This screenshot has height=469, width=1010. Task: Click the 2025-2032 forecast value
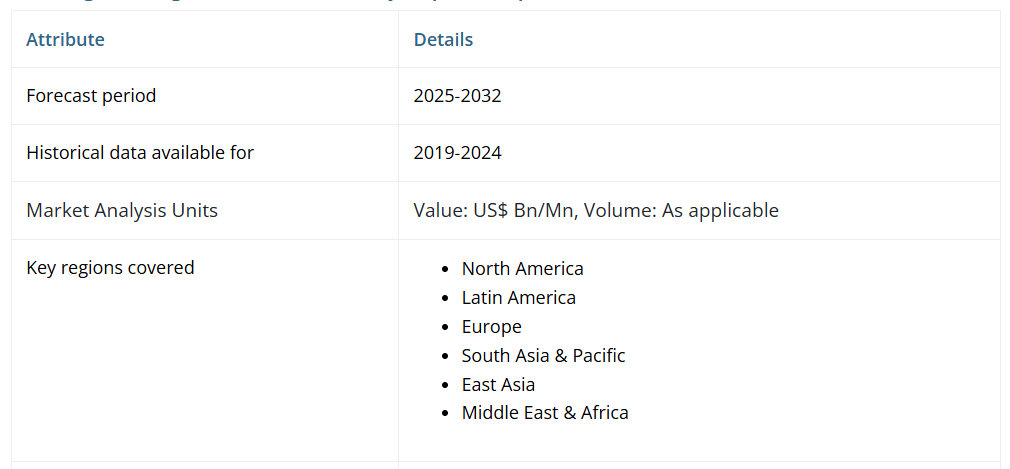tap(457, 96)
